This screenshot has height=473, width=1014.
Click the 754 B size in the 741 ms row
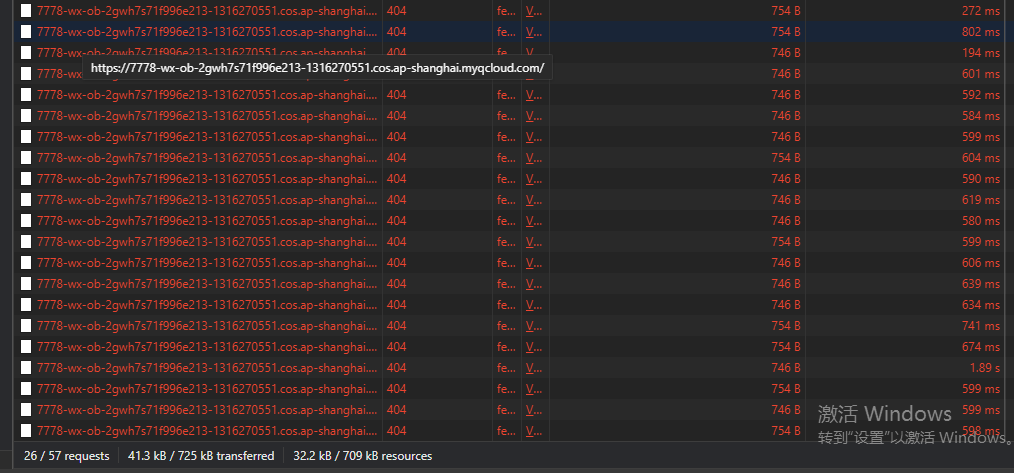pyautogui.click(x=786, y=325)
